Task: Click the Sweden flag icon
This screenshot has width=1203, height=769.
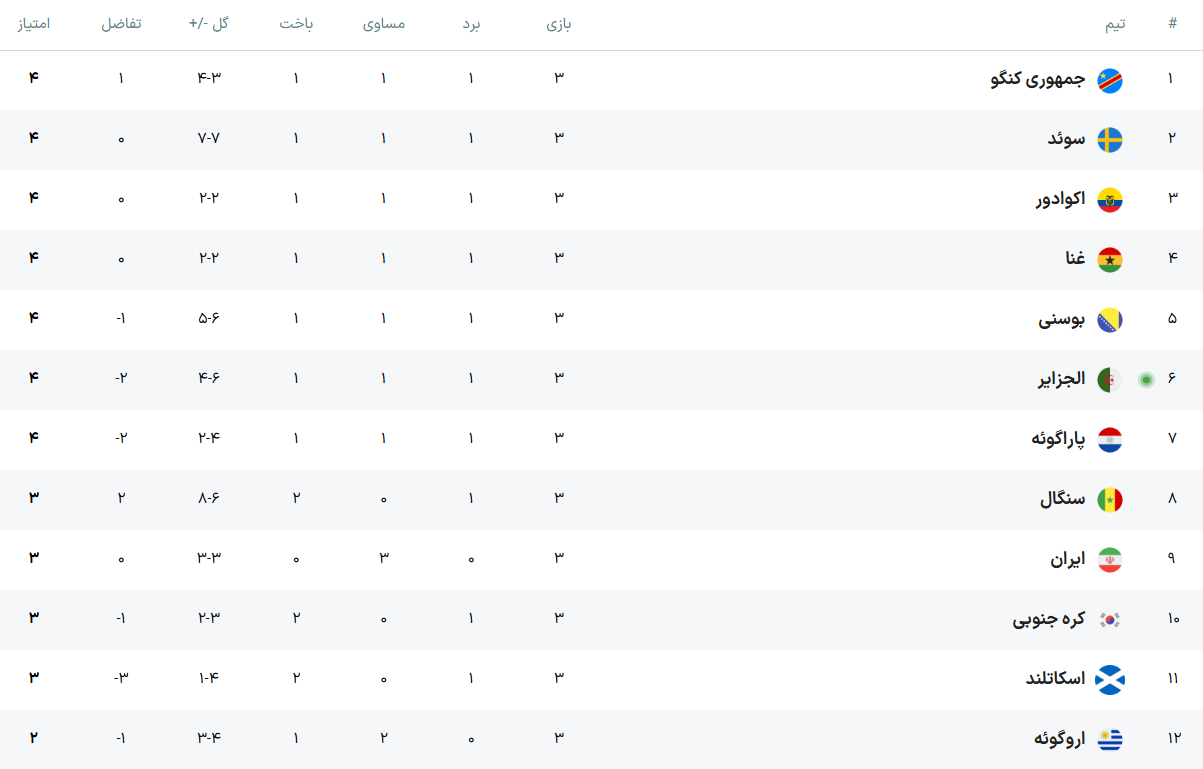Action: coord(1110,140)
